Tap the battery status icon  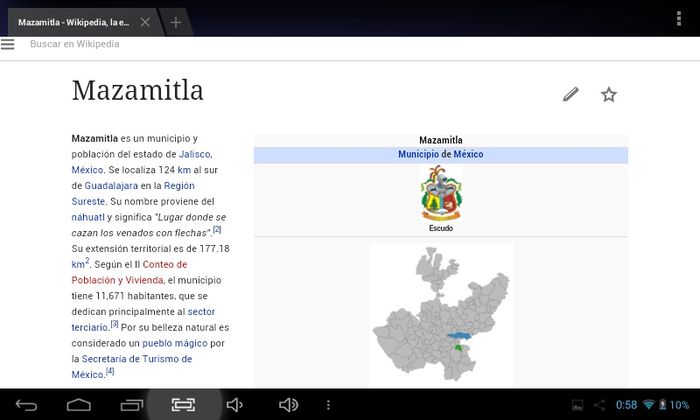tap(663, 404)
